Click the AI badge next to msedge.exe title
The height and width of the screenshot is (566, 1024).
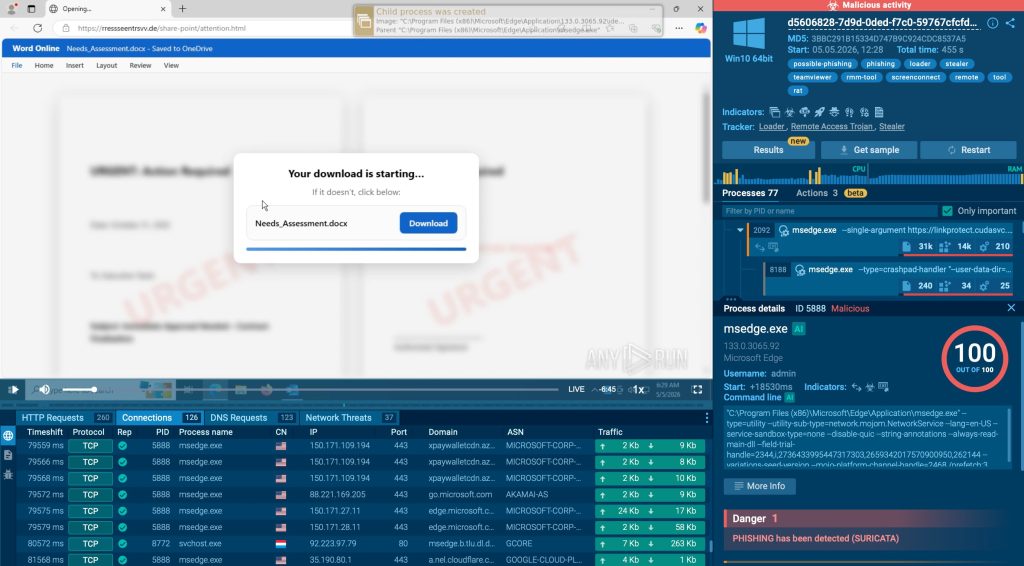pyautogui.click(x=799, y=329)
